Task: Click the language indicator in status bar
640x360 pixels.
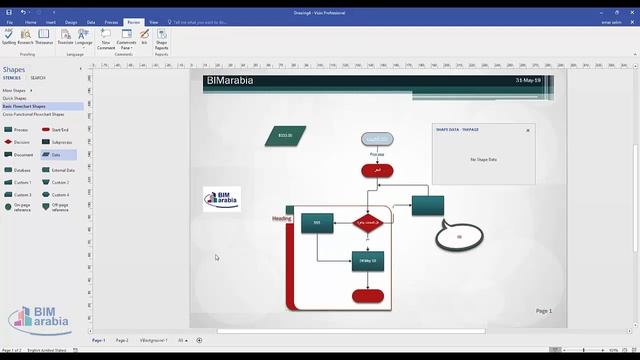Action: pyautogui.click(x=47, y=350)
